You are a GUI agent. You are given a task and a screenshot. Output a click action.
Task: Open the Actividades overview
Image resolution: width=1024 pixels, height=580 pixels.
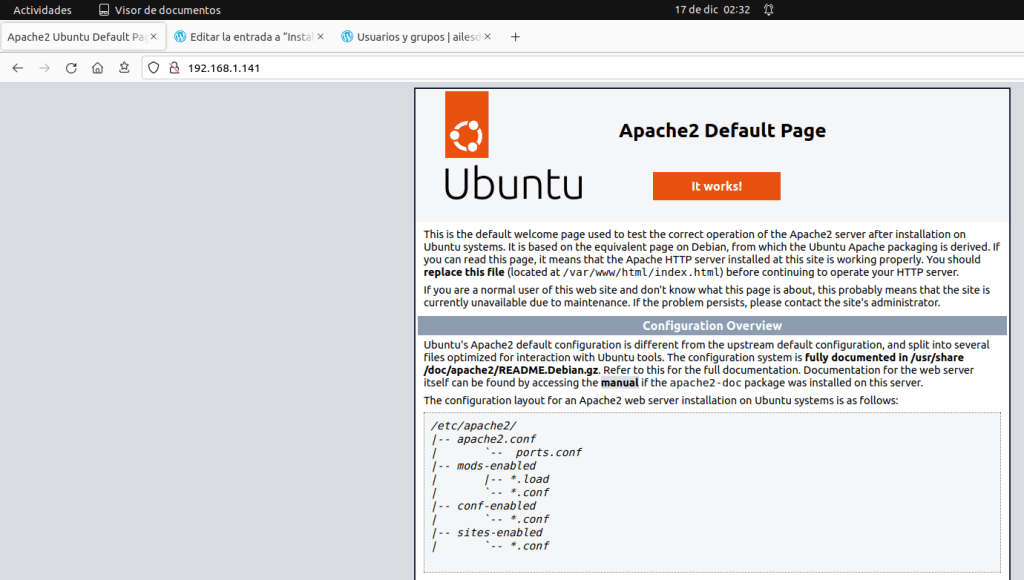(42, 10)
